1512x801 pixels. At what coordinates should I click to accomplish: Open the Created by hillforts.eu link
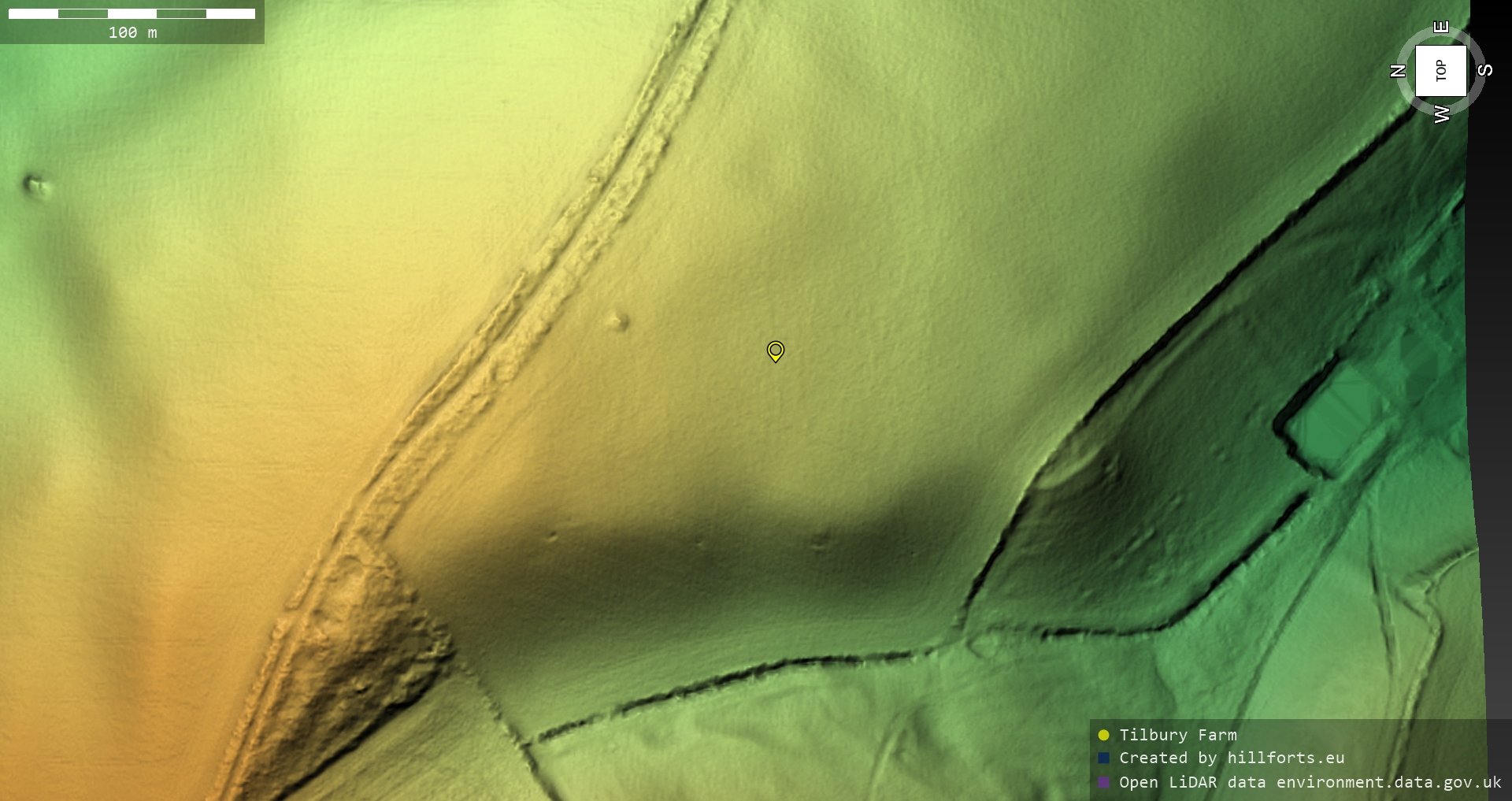(1232, 758)
